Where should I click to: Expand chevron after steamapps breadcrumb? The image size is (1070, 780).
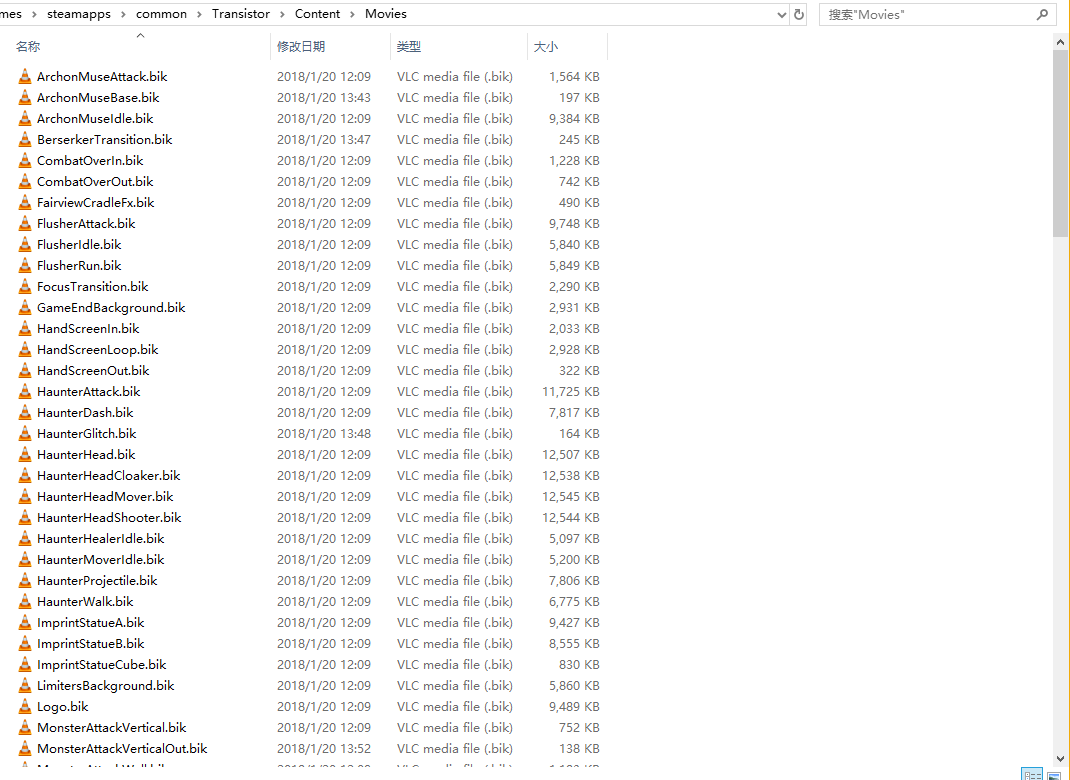(x=124, y=14)
